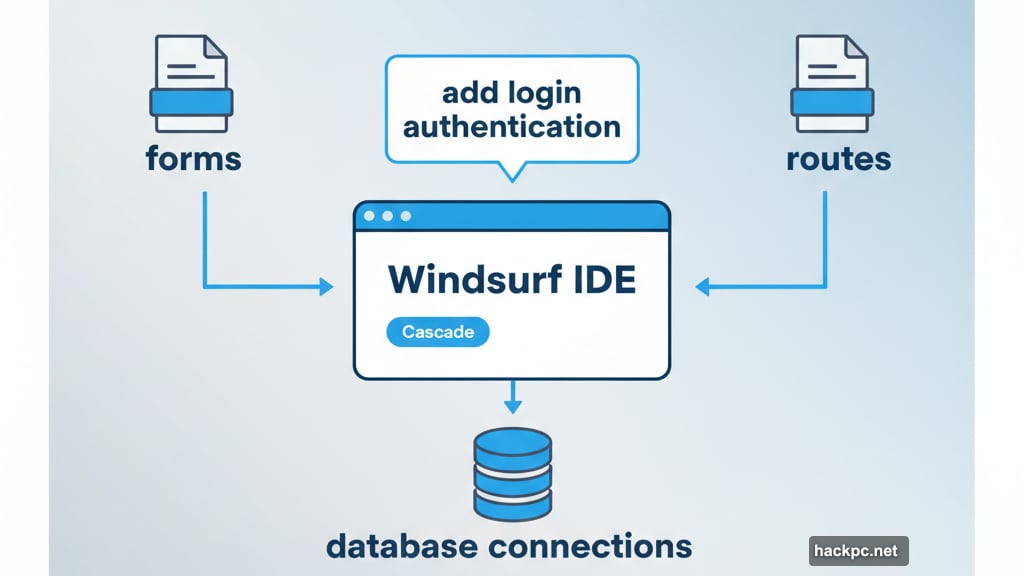Toggle the downward arrow to database connections
Viewport: 1024px width, 576px height.
pos(513,398)
